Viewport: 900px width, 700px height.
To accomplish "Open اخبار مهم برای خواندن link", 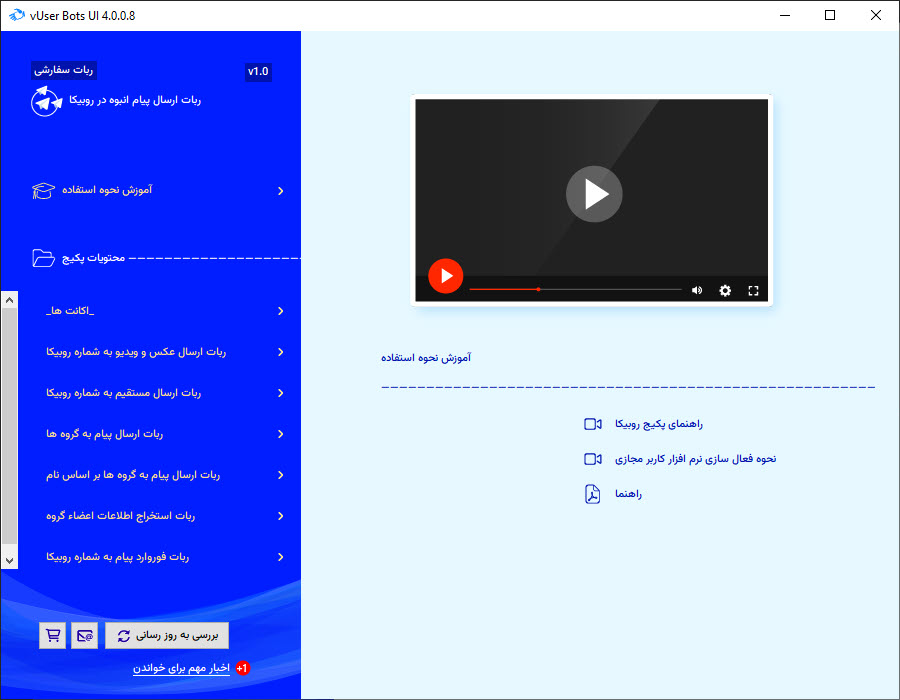I will click(181, 668).
